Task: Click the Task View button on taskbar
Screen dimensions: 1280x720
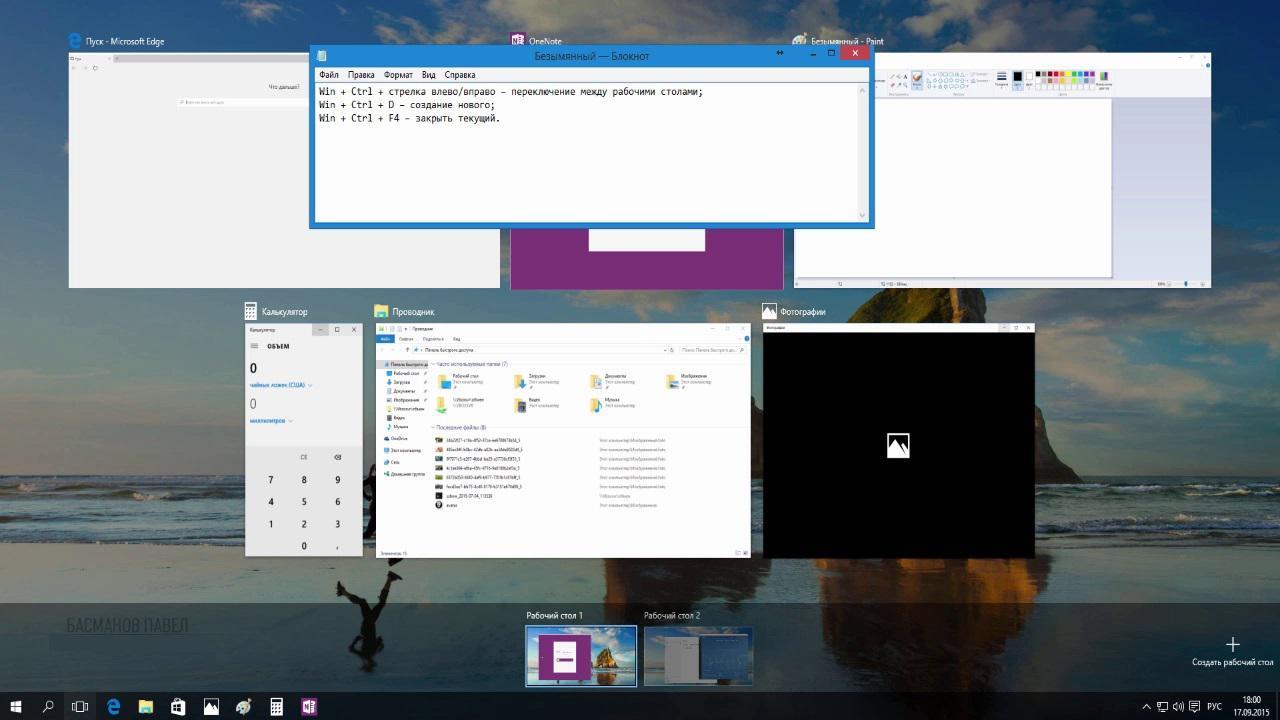Action: tap(80, 706)
